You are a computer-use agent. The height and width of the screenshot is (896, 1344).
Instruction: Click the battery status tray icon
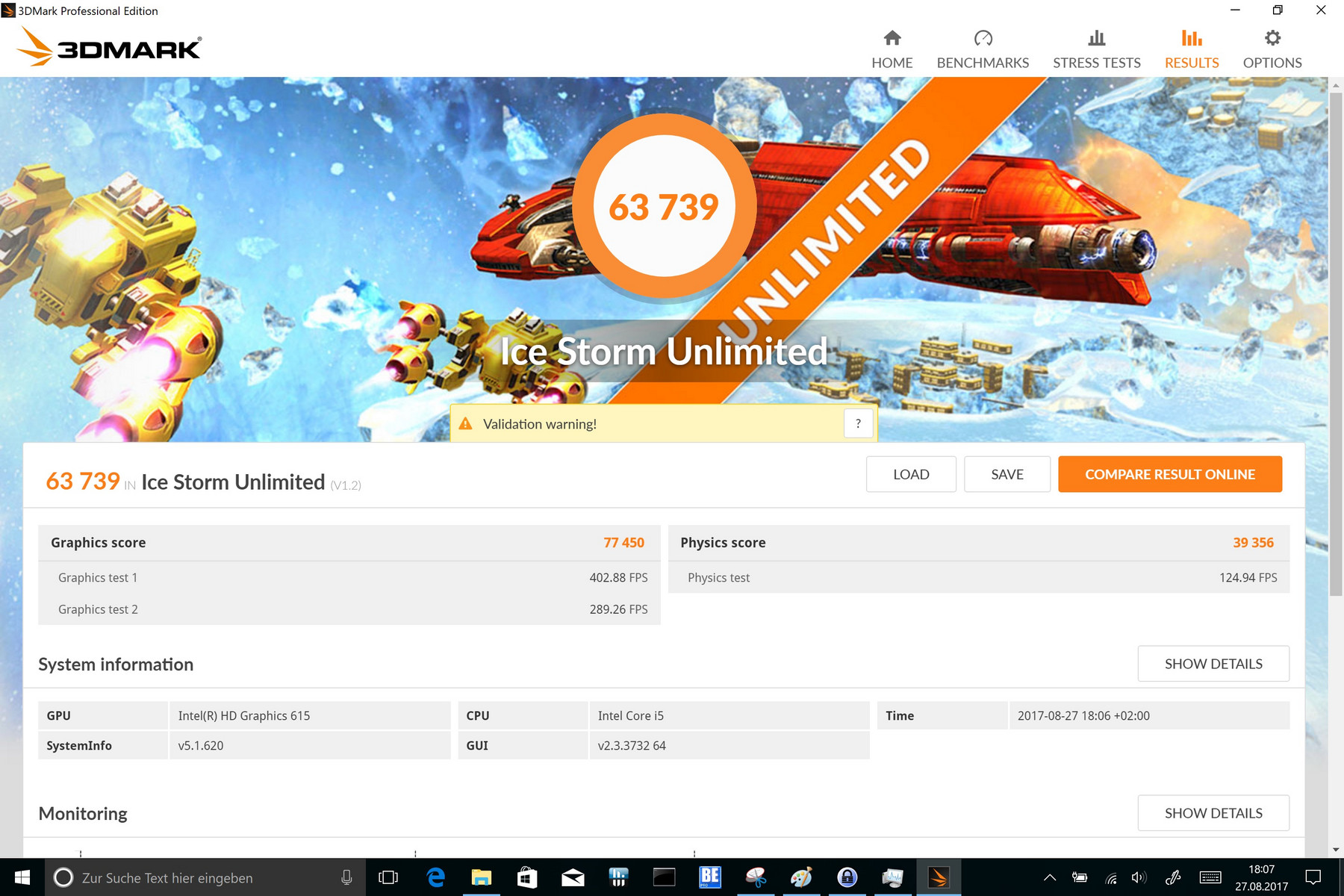click(1080, 877)
